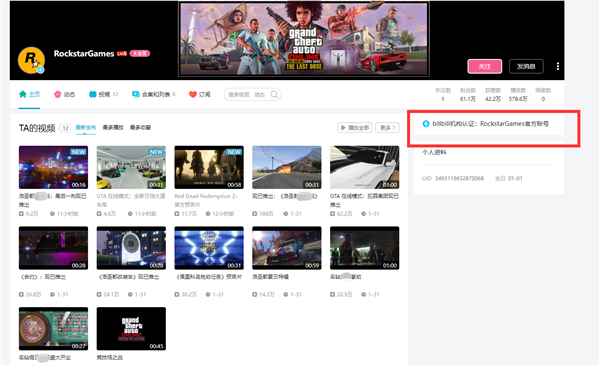This screenshot has width=600, height=366.
Task: Click the 获赞数 42.2万 stat
Action: point(493,95)
